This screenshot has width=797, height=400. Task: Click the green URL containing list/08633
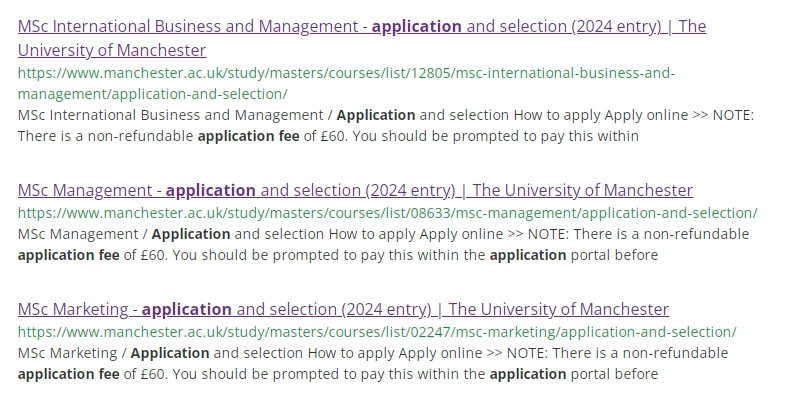pyautogui.click(x=387, y=213)
